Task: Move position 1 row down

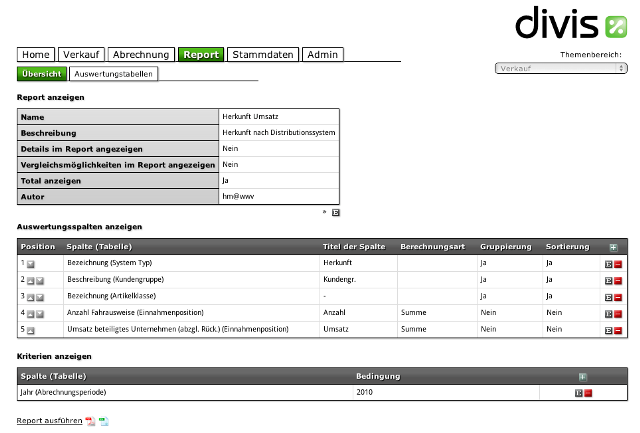Action: (31, 263)
